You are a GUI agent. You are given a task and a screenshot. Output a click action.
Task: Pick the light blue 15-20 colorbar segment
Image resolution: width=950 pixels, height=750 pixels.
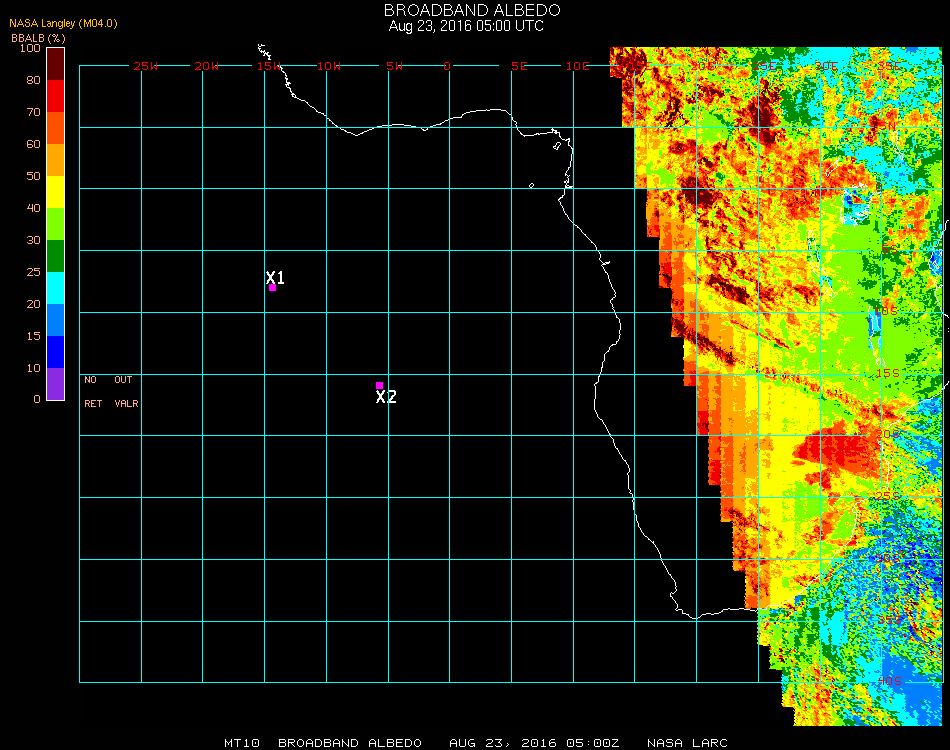(55, 320)
